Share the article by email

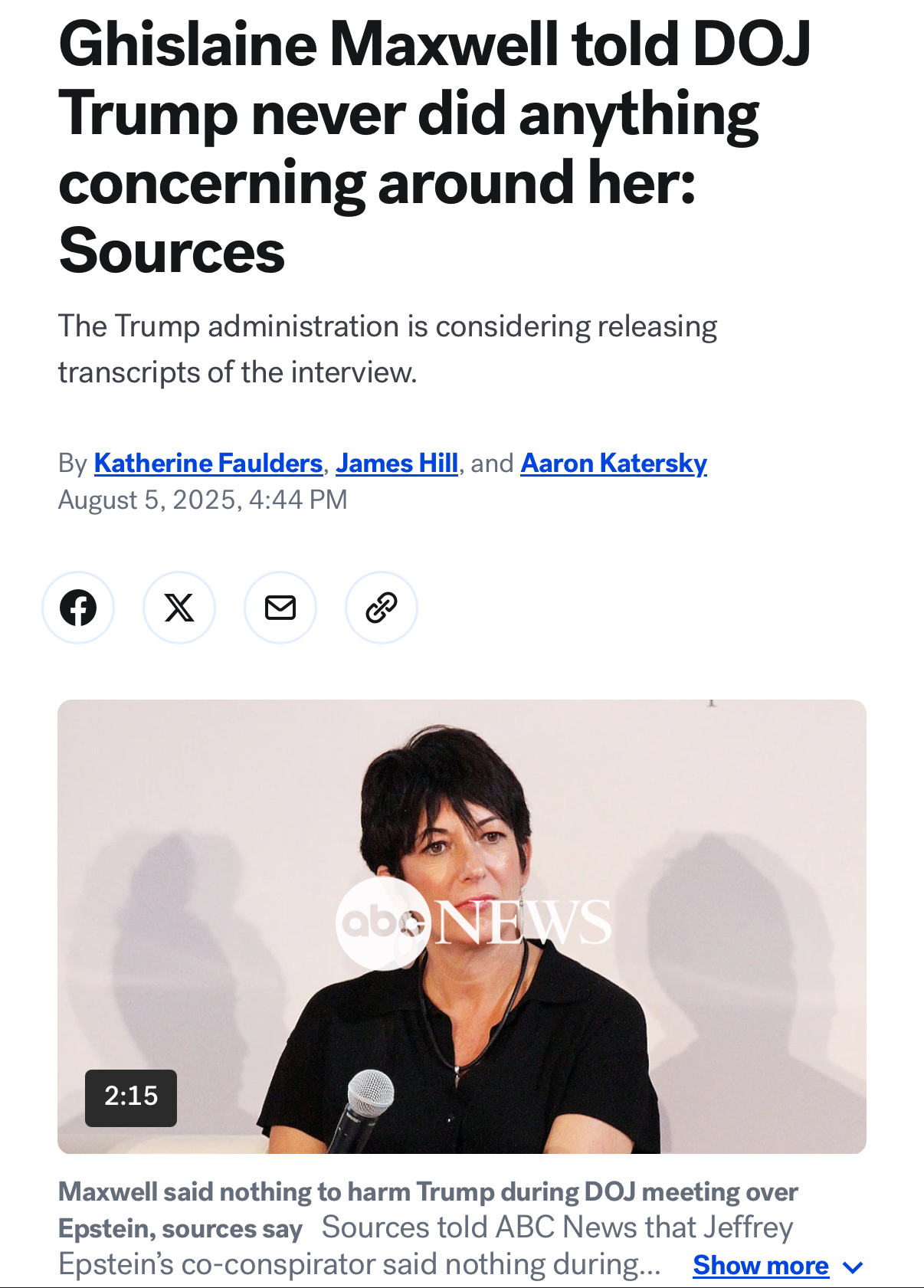(x=280, y=608)
